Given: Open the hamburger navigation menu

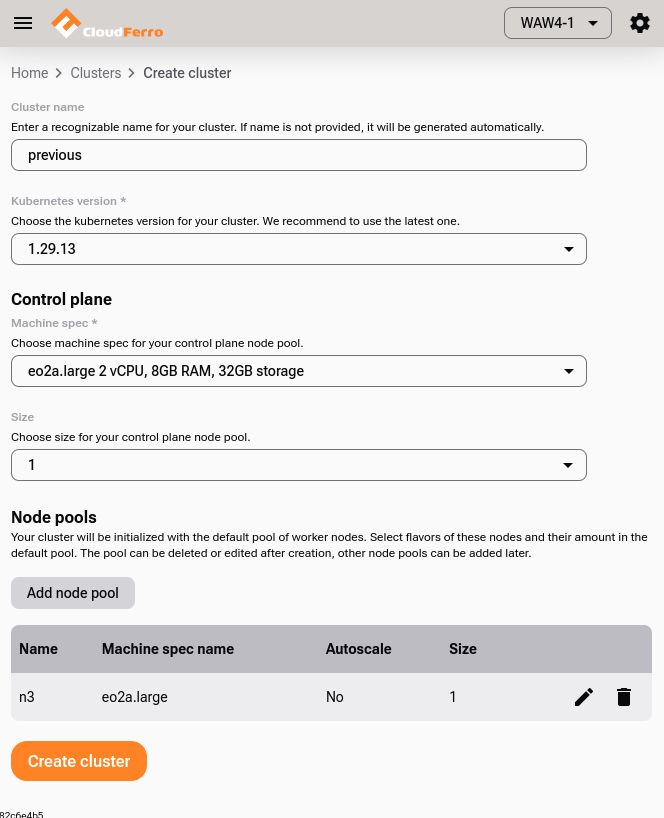Looking at the screenshot, I should [x=23, y=23].
